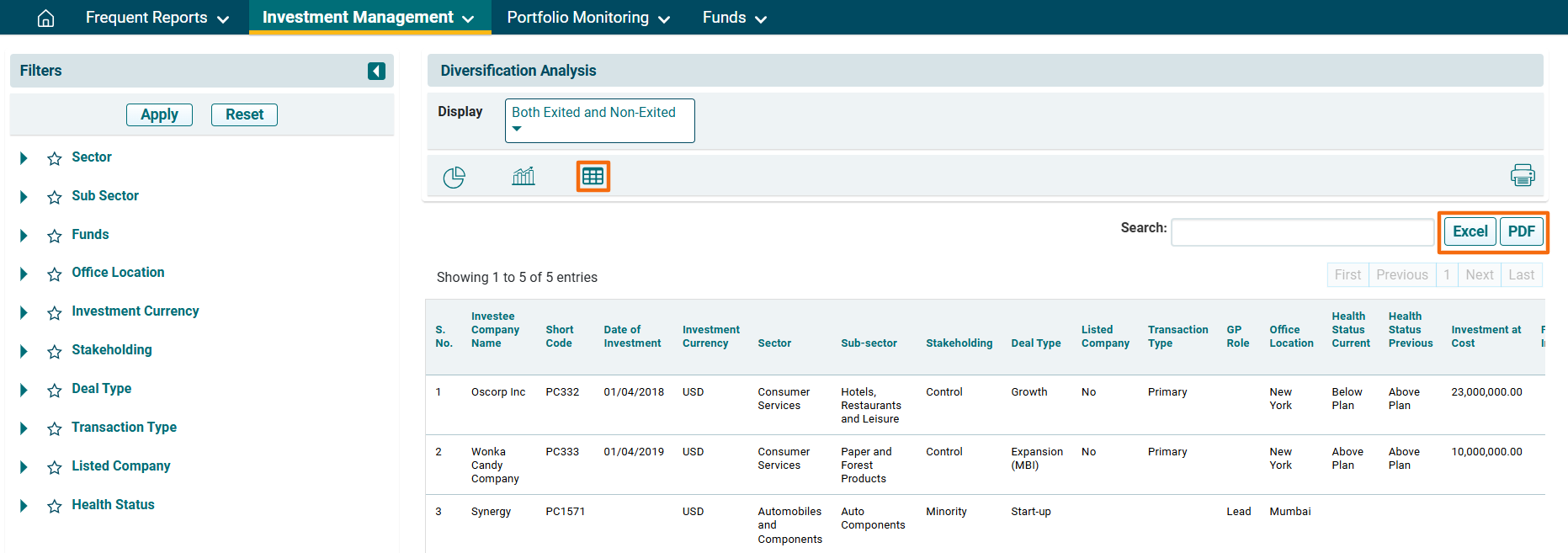Switch to pie chart view
1568x553 pixels.
tap(454, 177)
